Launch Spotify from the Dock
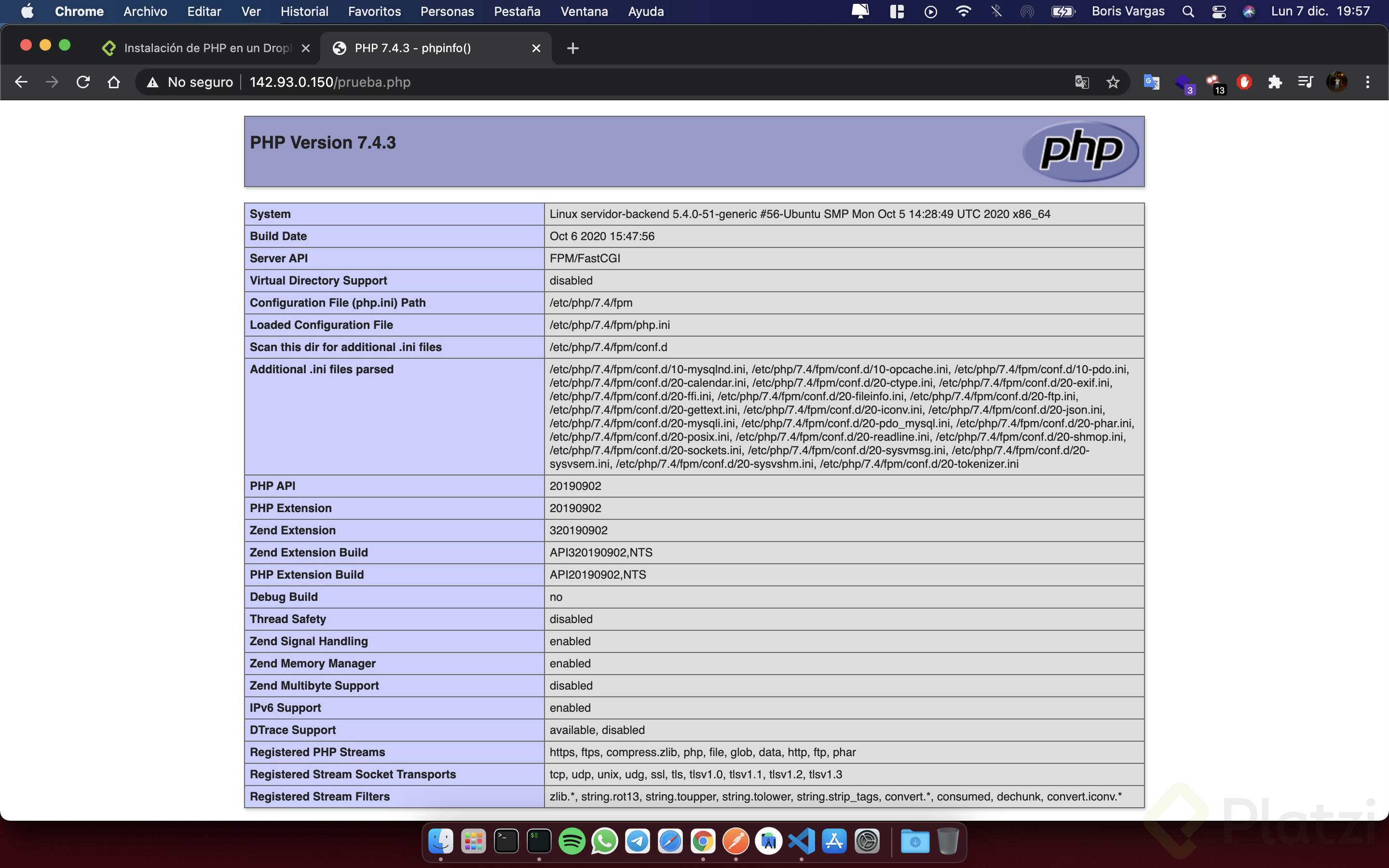 [572, 841]
